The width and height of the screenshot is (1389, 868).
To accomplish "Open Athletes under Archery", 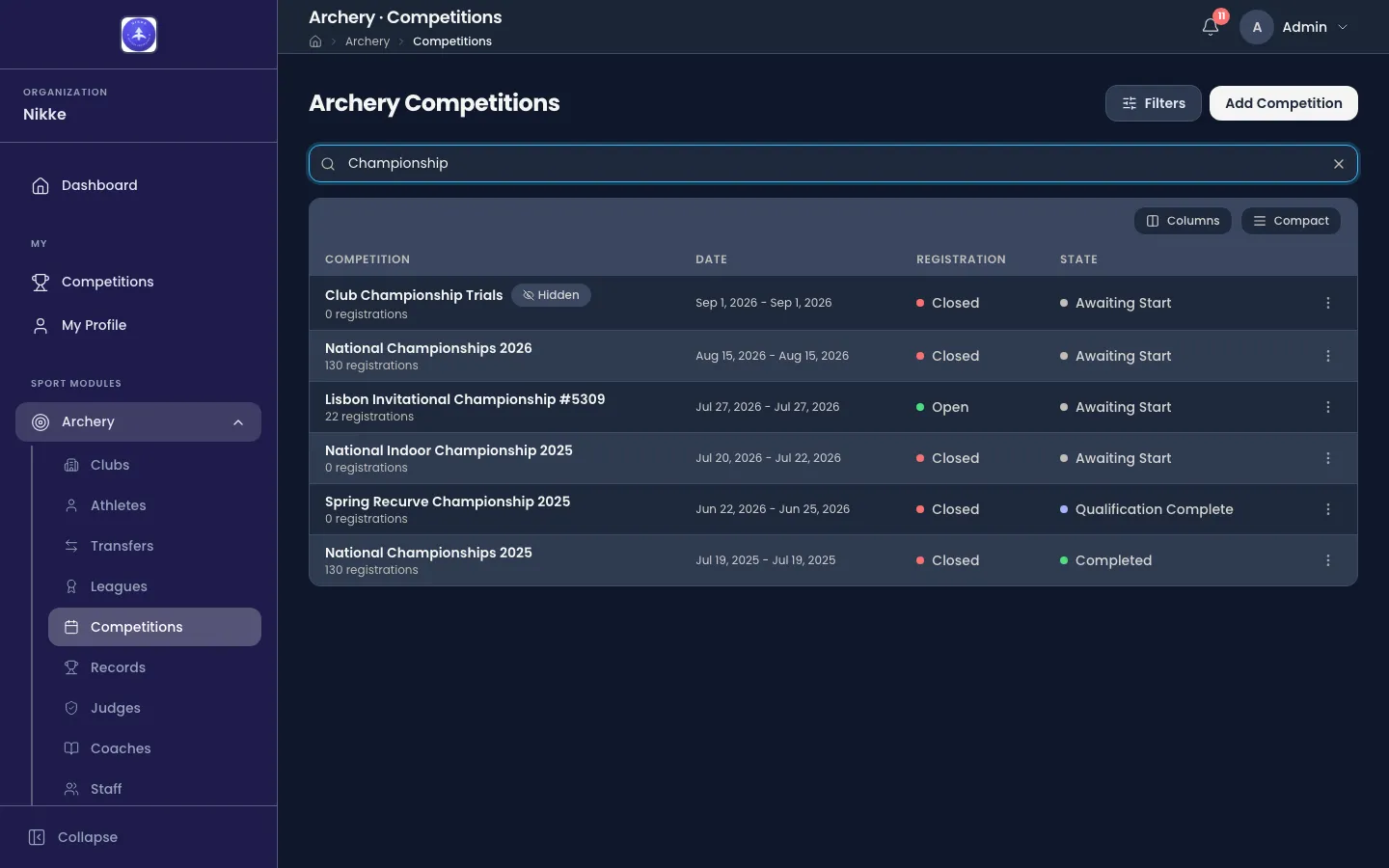I will tap(154, 505).
